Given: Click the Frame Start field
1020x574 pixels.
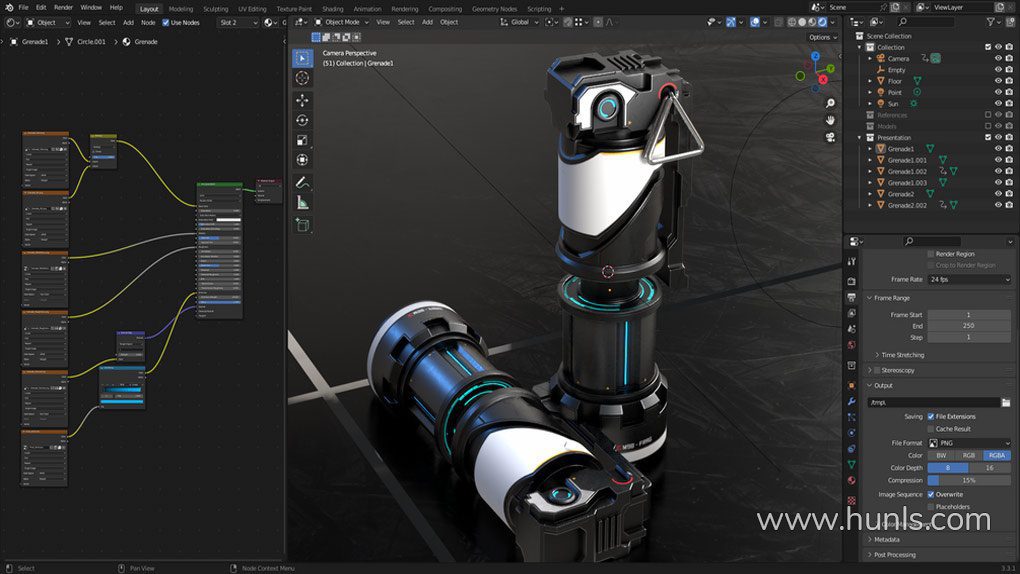Looking at the screenshot, I should [x=969, y=315].
